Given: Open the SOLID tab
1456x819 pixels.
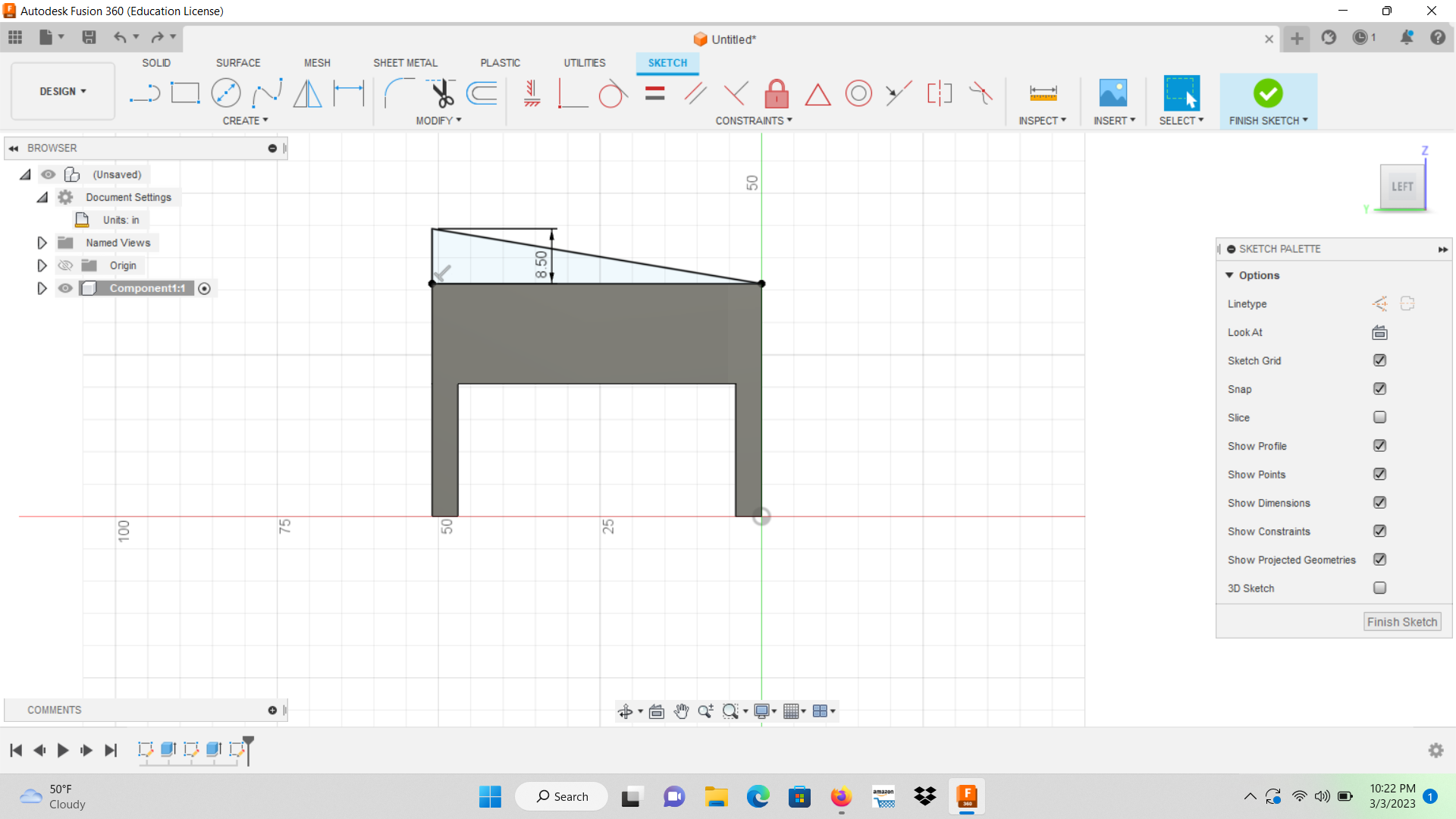Looking at the screenshot, I should (x=157, y=62).
